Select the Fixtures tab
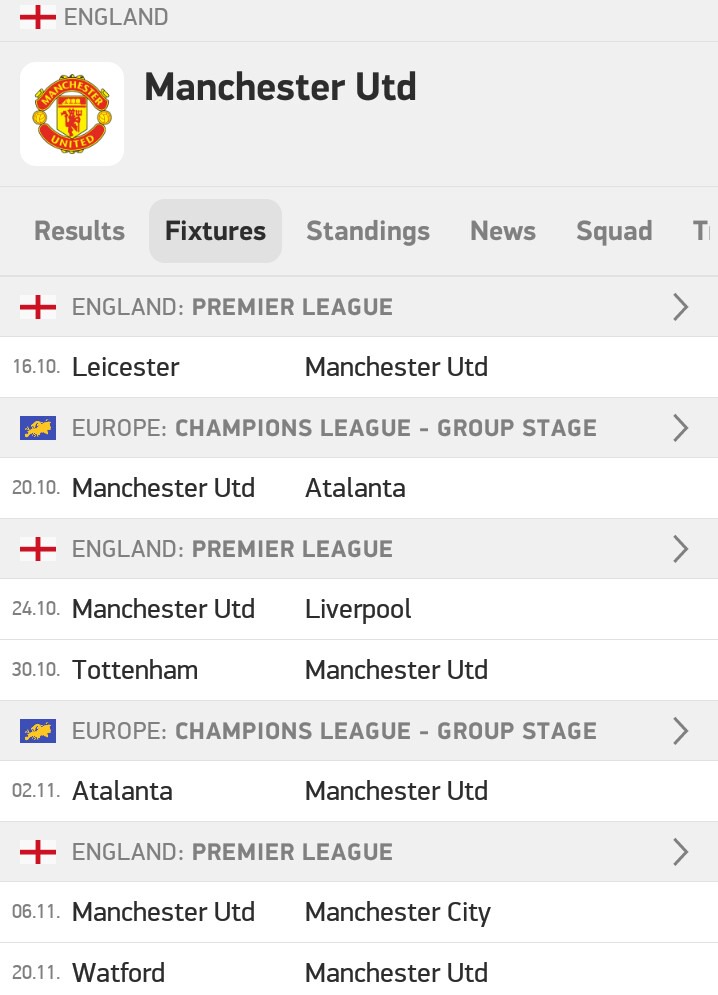Image resolution: width=718 pixels, height=995 pixels. coord(215,231)
